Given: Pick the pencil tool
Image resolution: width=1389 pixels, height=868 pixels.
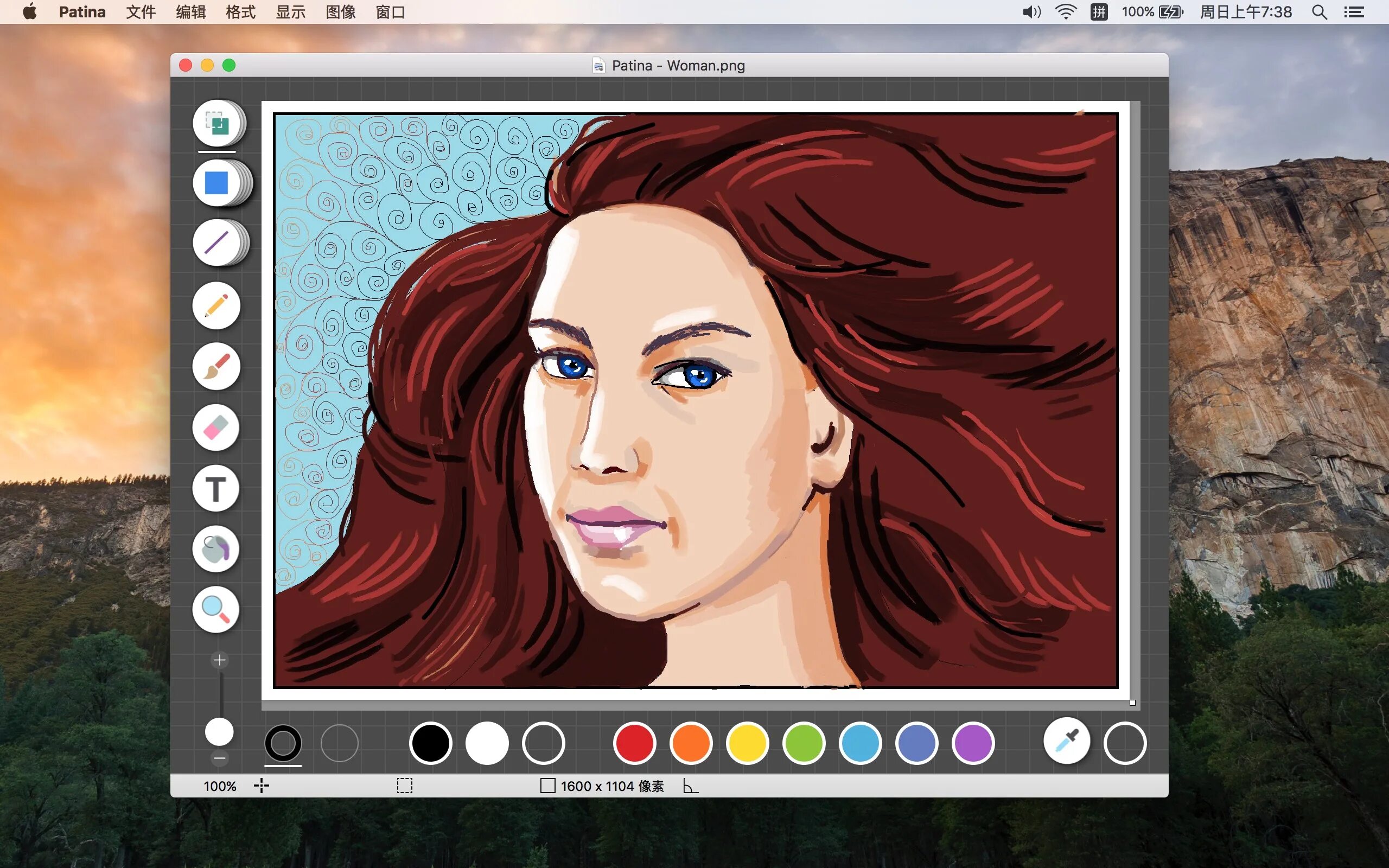Looking at the screenshot, I should pos(216,305).
